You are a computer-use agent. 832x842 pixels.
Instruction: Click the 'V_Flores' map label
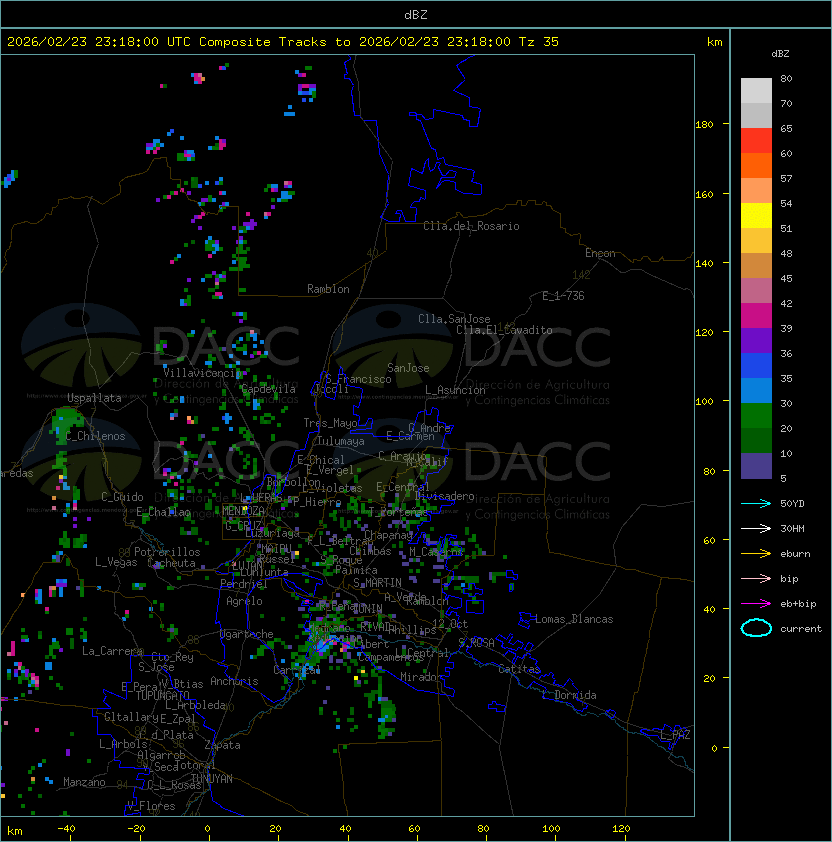click(x=151, y=806)
